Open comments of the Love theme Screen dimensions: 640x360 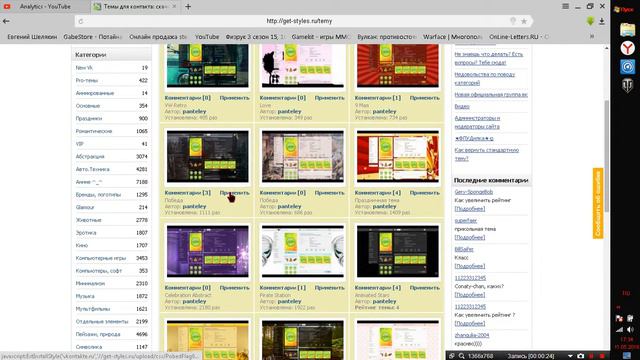coord(282,98)
